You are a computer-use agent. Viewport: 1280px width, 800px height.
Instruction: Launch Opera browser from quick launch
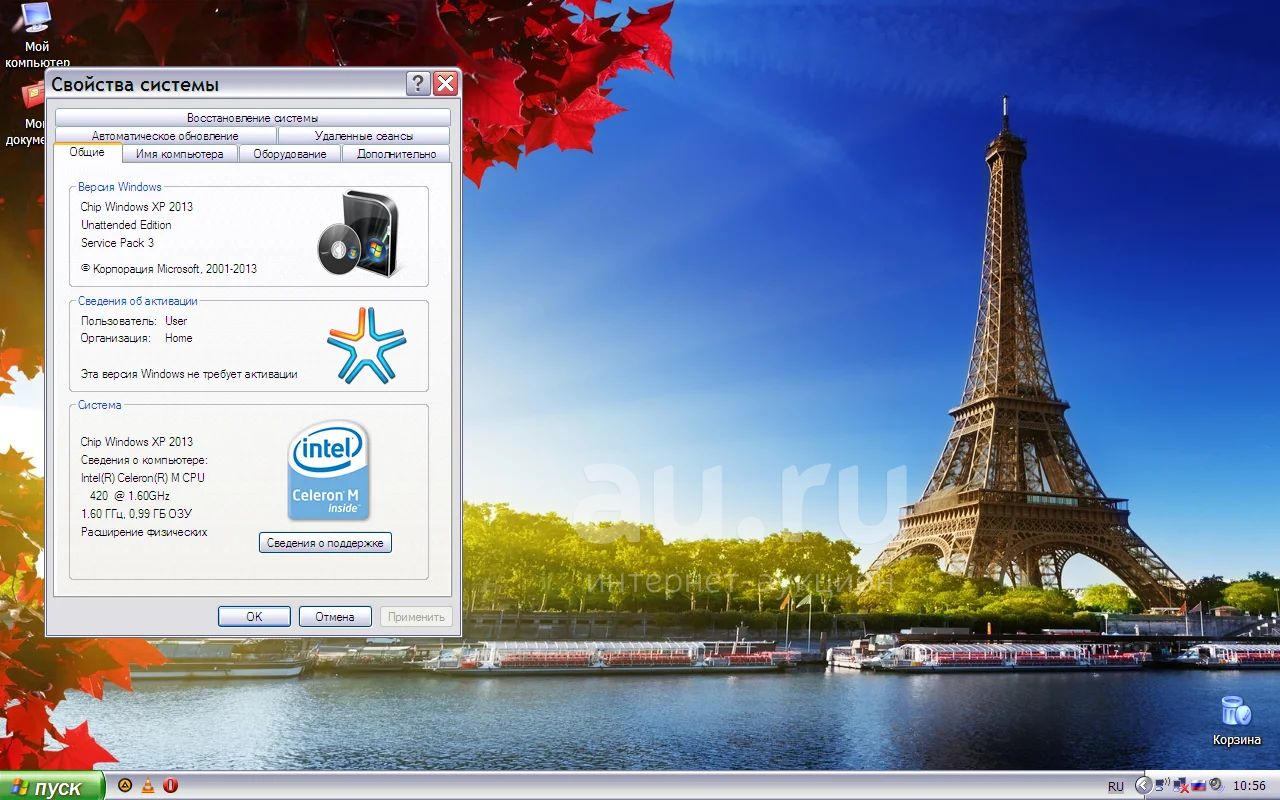point(171,786)
